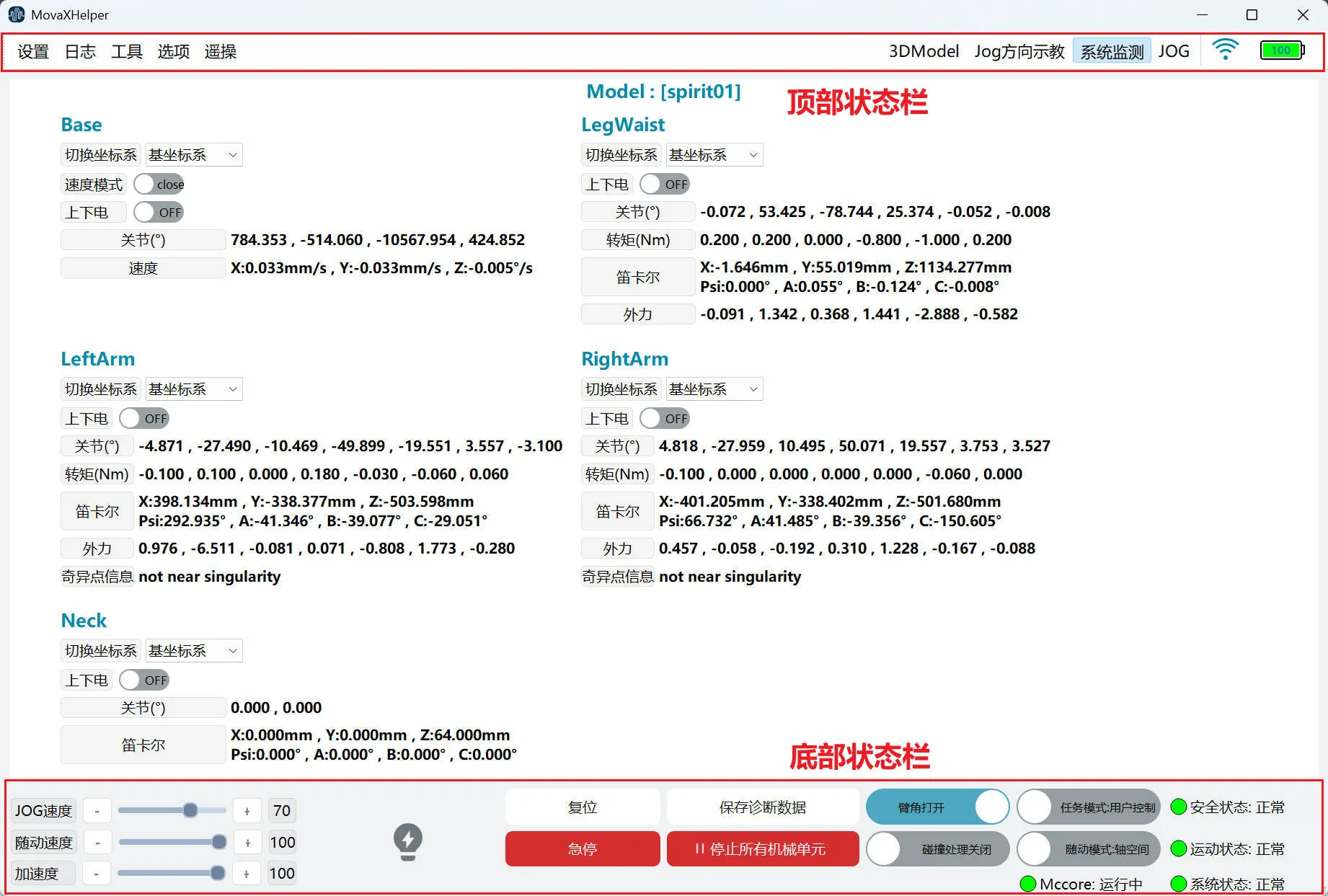Open the Base 基坐标系 dropdown
This screenshot has height=896, width=1328.
[193, 154]
